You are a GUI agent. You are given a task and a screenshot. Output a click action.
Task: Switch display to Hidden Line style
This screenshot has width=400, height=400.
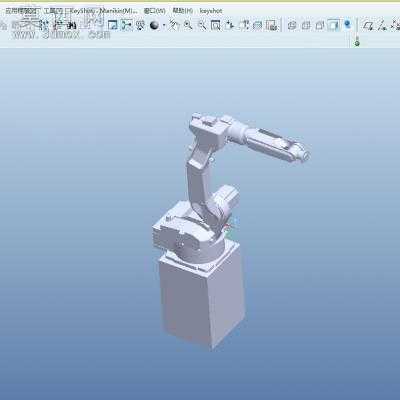tap(306, 25)
